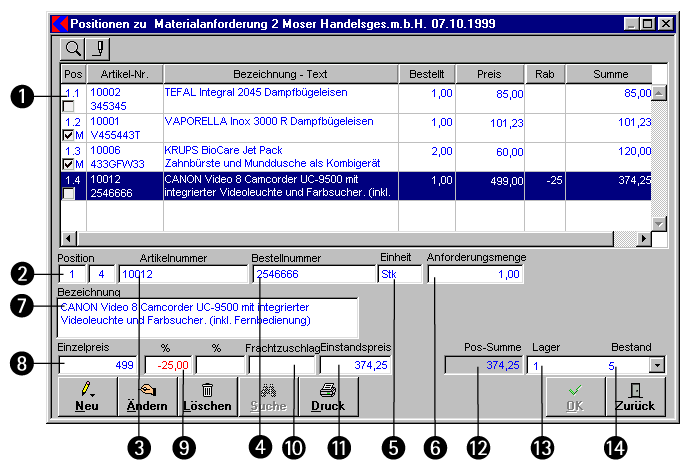
Task: Click the Neu button with pencil icon
Action: pyautogui.click(x=88, y=397)
